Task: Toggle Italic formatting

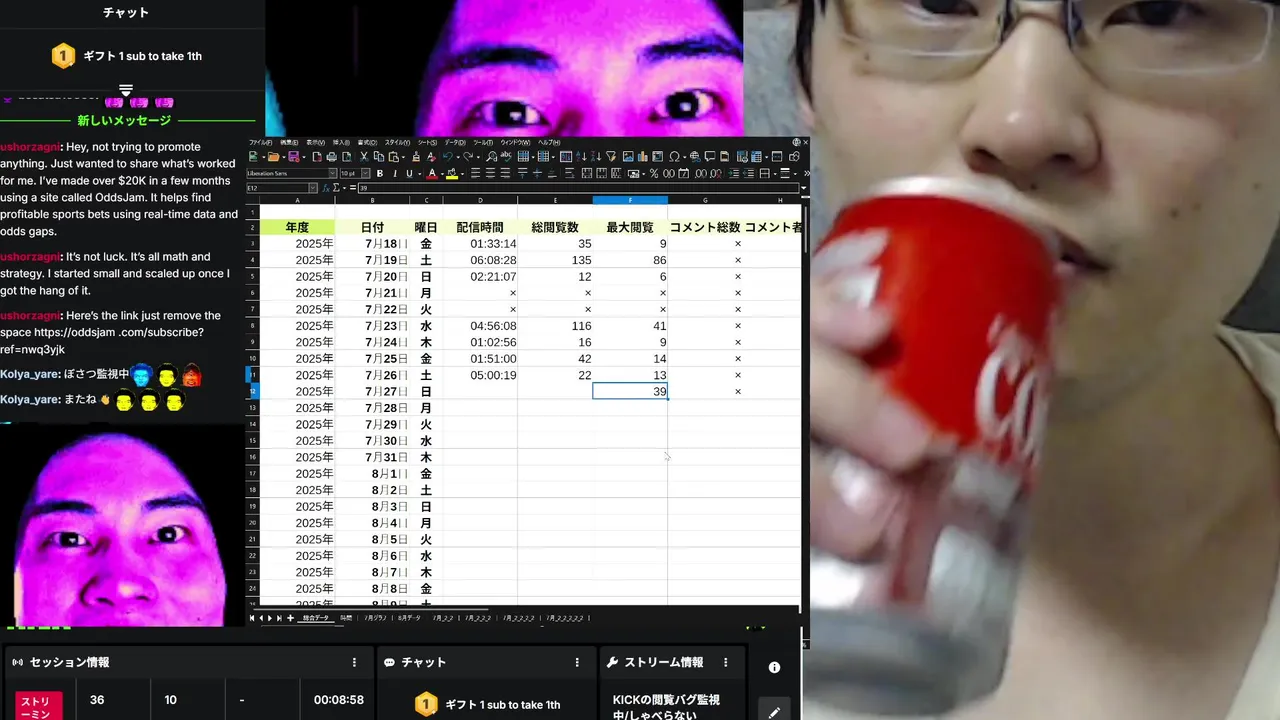Action: click(395, 174)
